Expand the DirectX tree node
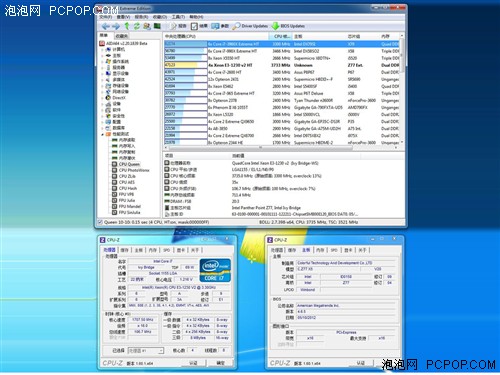500x375 pixels. tap(102, 98)
